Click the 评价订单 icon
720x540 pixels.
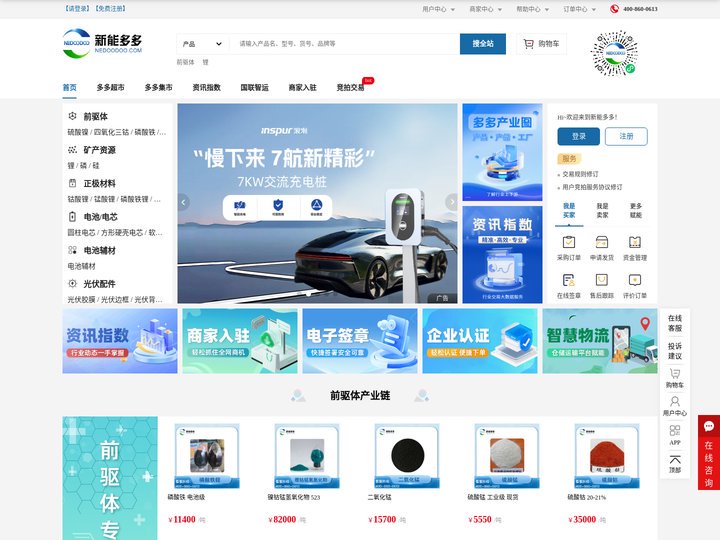point(635,280)
